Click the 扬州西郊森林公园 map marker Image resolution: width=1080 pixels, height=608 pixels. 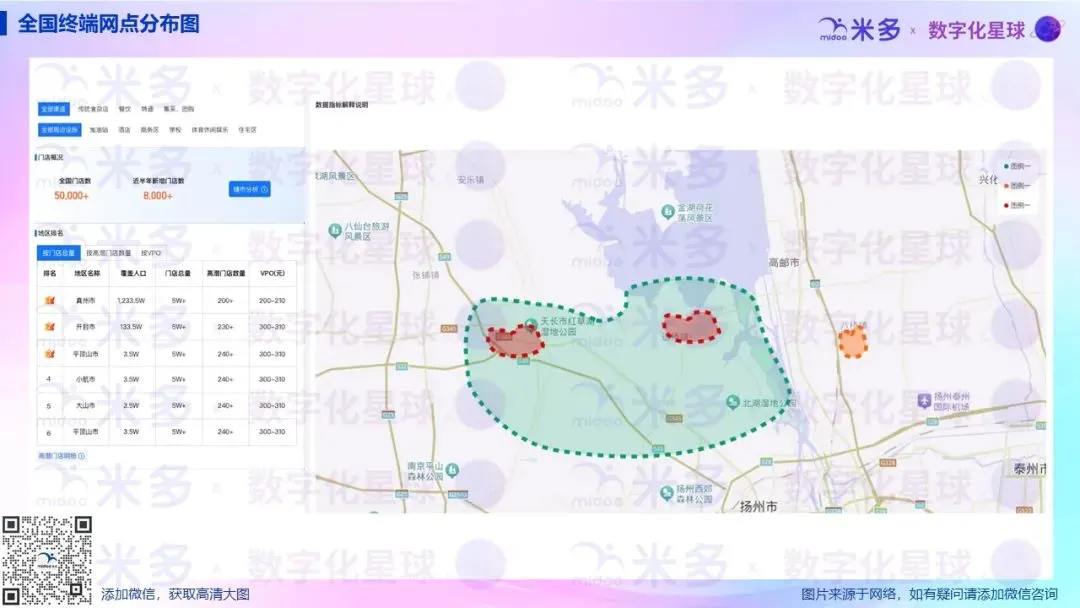pos(666,492)
